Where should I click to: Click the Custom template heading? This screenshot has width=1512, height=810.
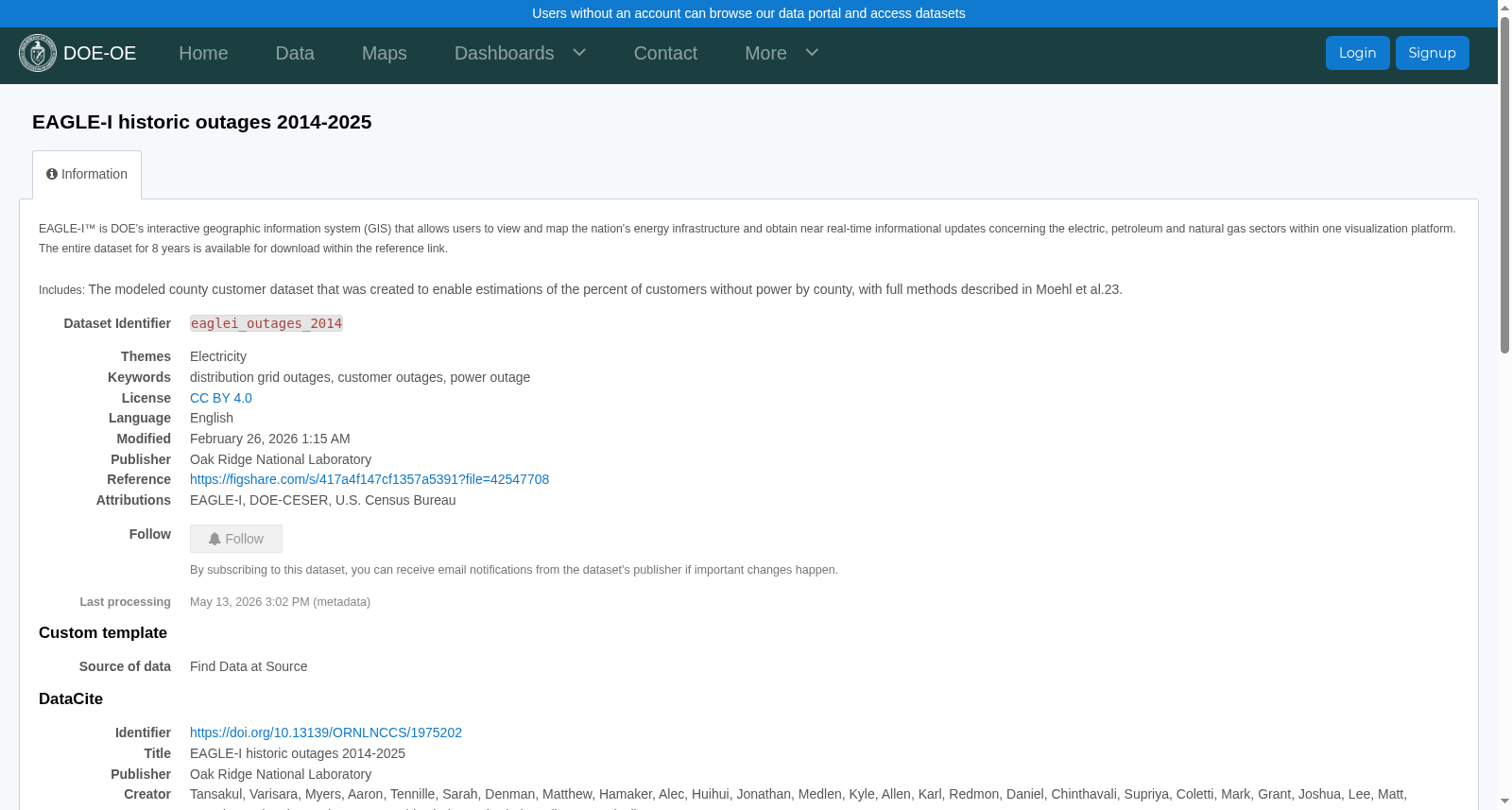(x=103, y=633)
